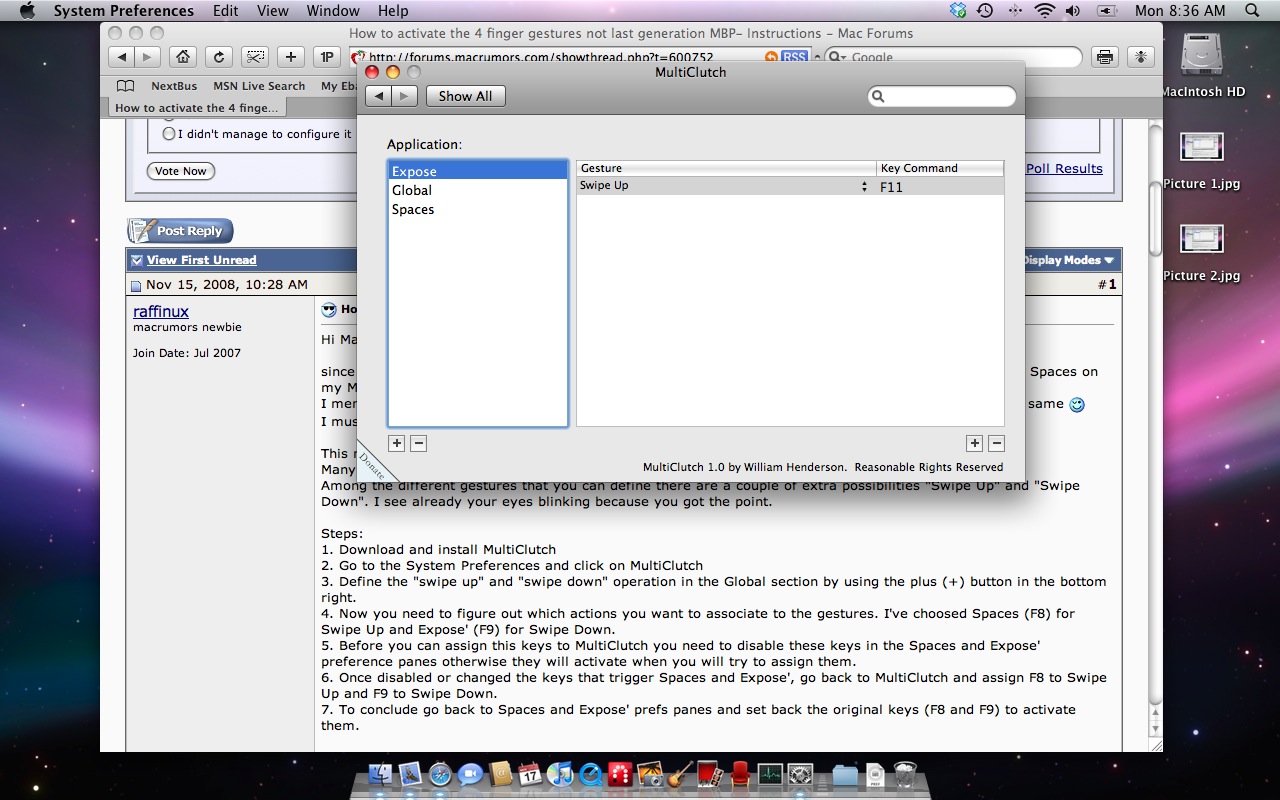
Task: Open Display Modes dropdown in forum
Action: click(1067, 260)
